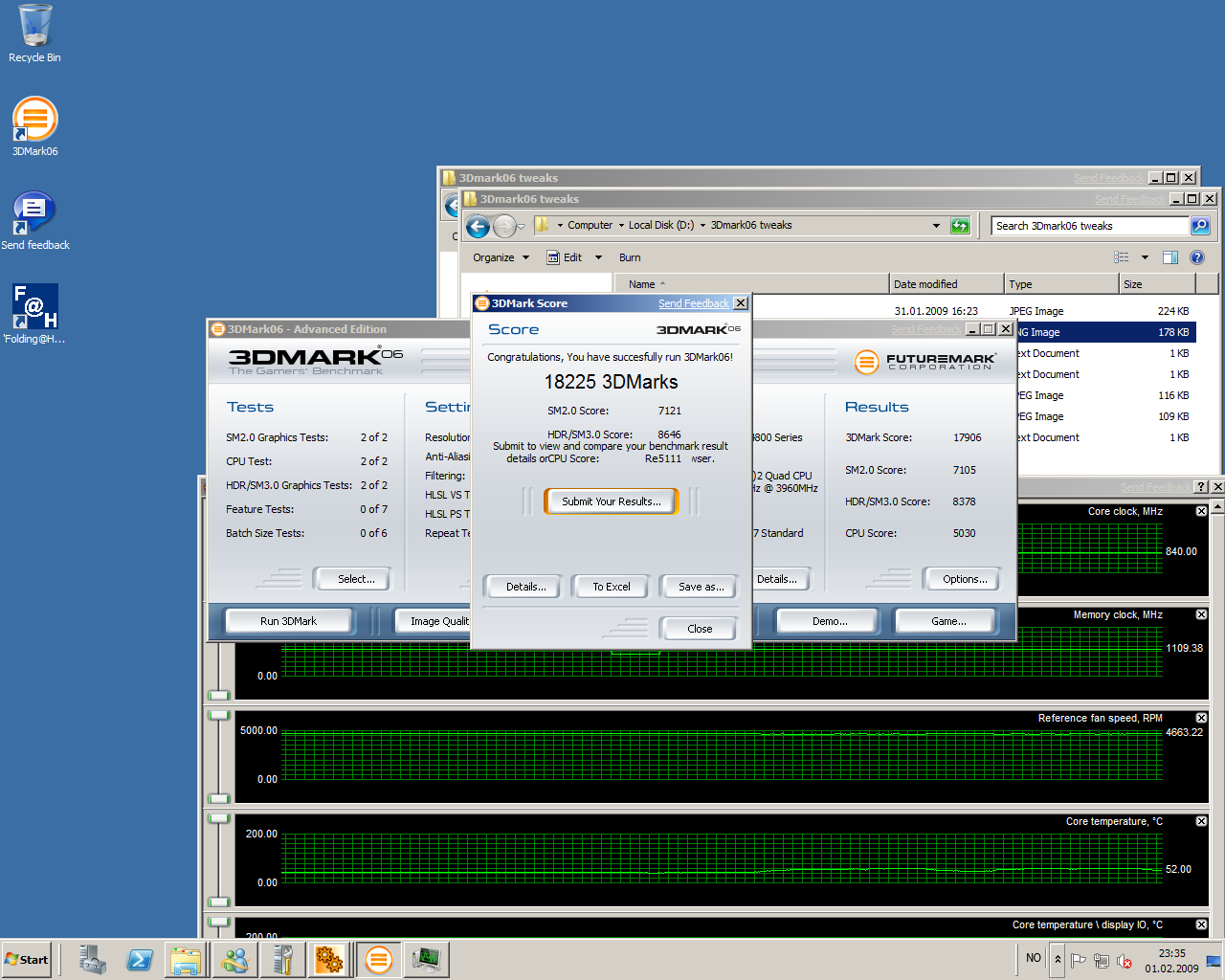The width and height of the screenshot is (1225, 980).
Task: Go back in the Explorer window
Action: pyautogui.click(x=478, y=226)
